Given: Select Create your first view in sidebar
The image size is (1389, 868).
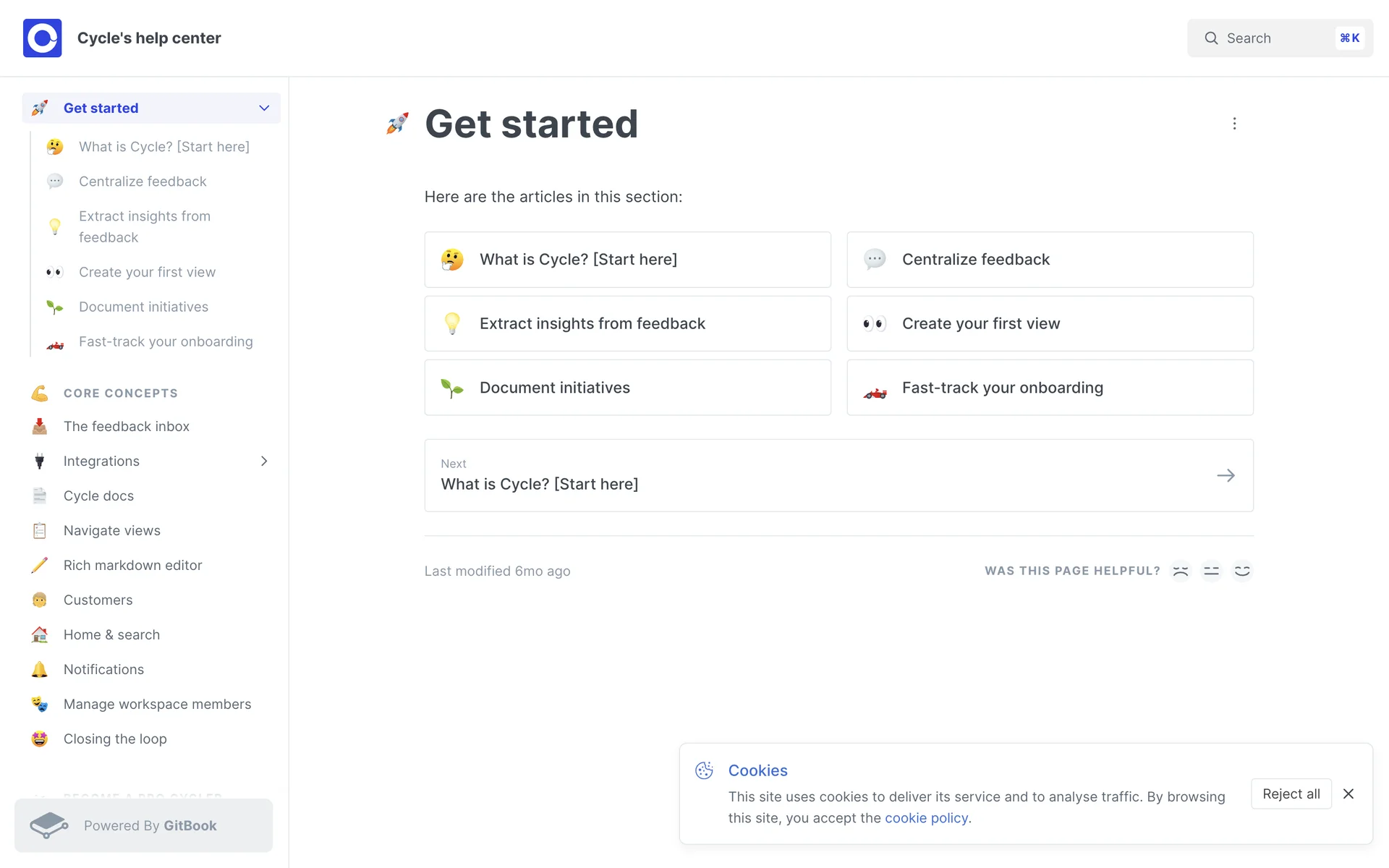Looking at the screenshot, I should click(147, 272).
